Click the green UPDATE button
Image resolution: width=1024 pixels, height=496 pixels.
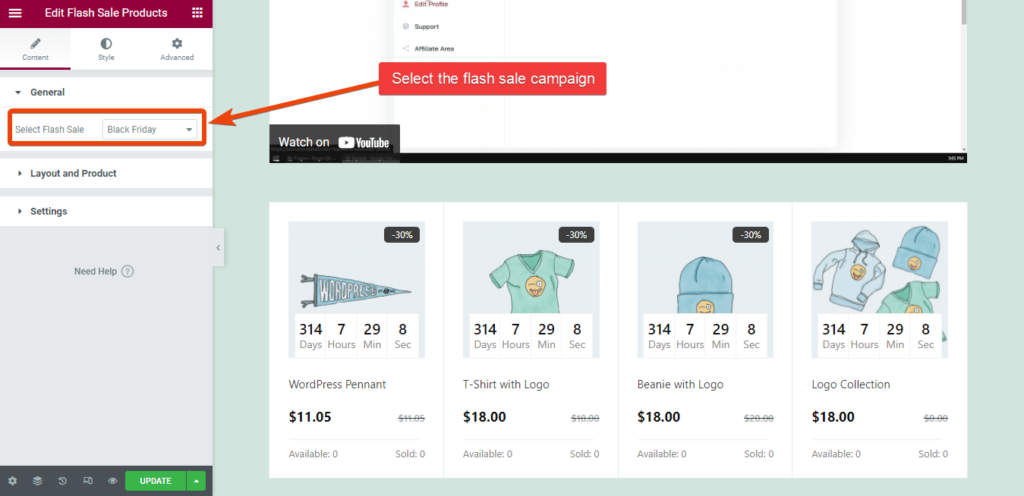click(155, 481)
